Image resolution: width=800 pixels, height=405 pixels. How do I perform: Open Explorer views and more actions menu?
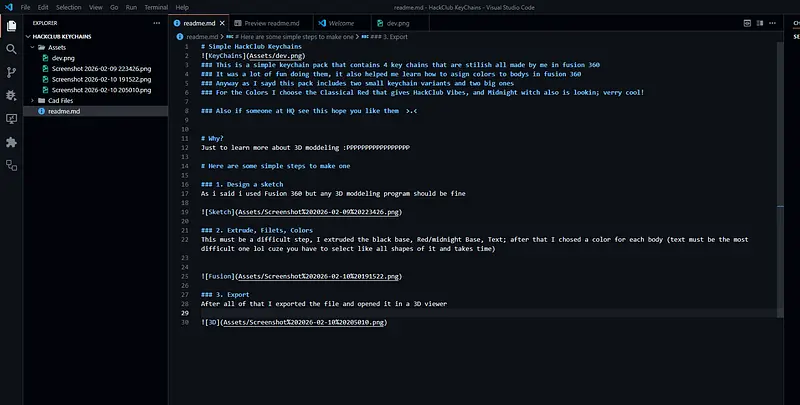154,21
